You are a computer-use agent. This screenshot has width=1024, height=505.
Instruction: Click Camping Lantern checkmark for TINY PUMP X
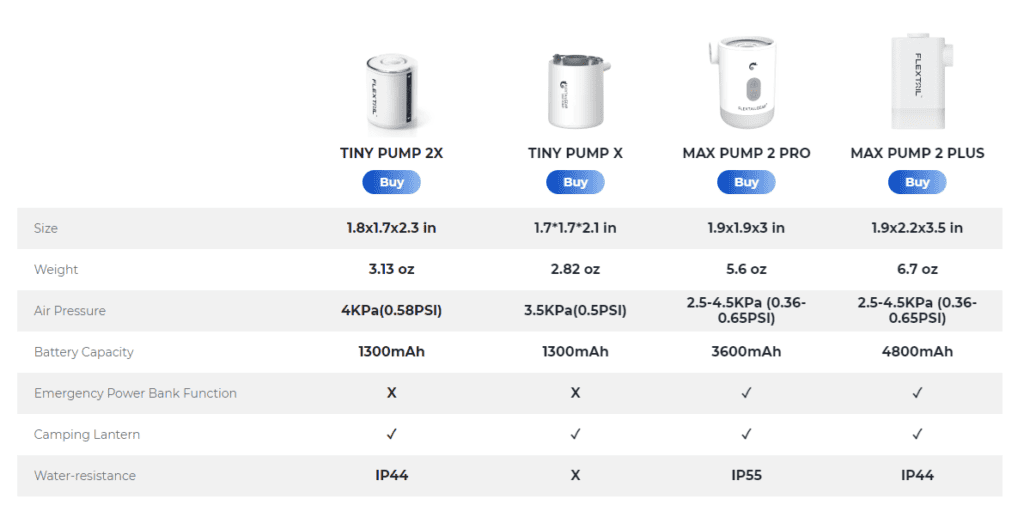click(x=575, y=434)
